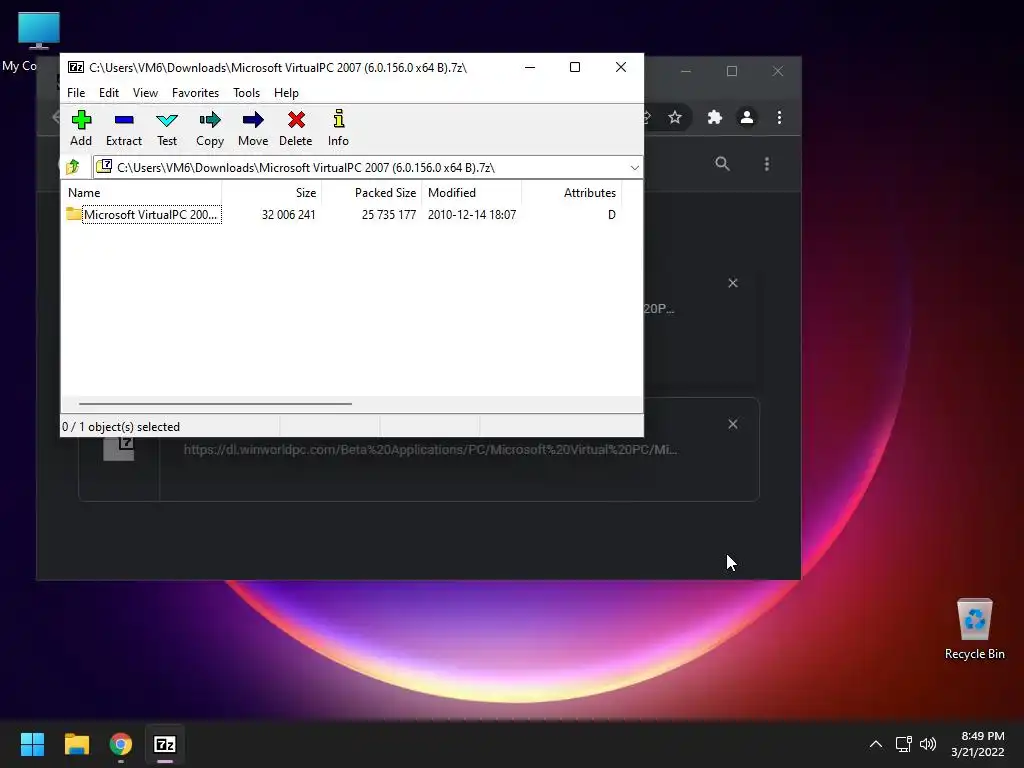Click the attribute value D

tap(611, 215)
